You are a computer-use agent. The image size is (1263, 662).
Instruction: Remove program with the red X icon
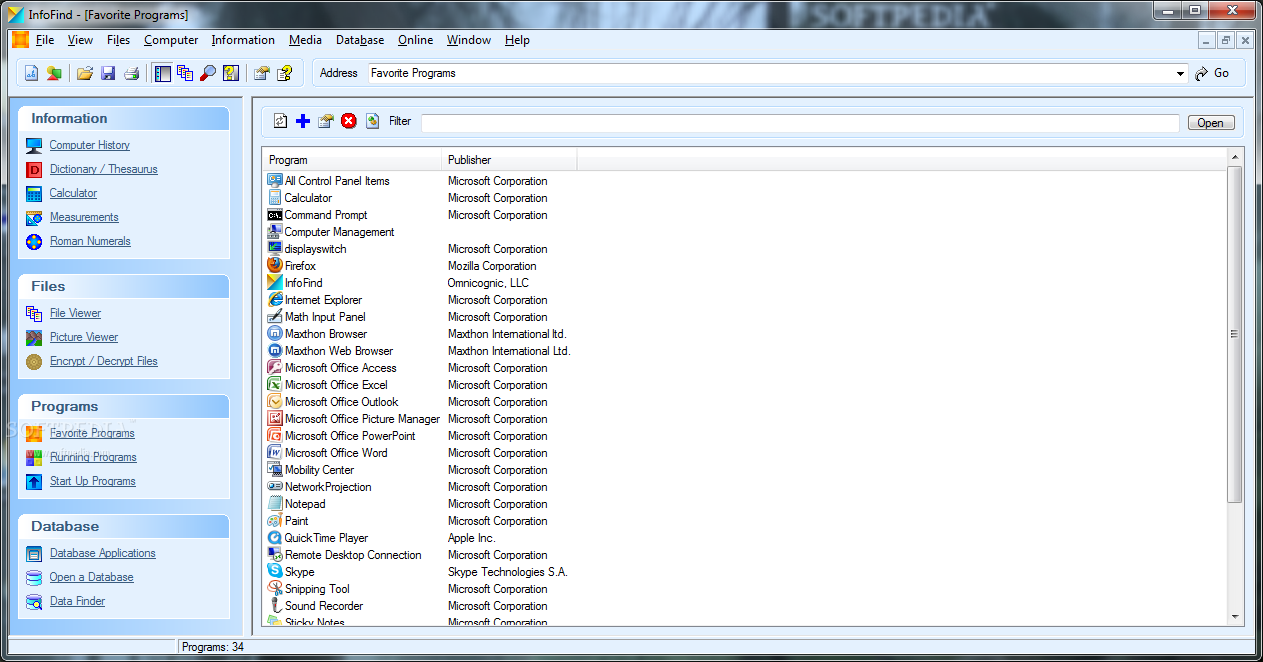349,121
